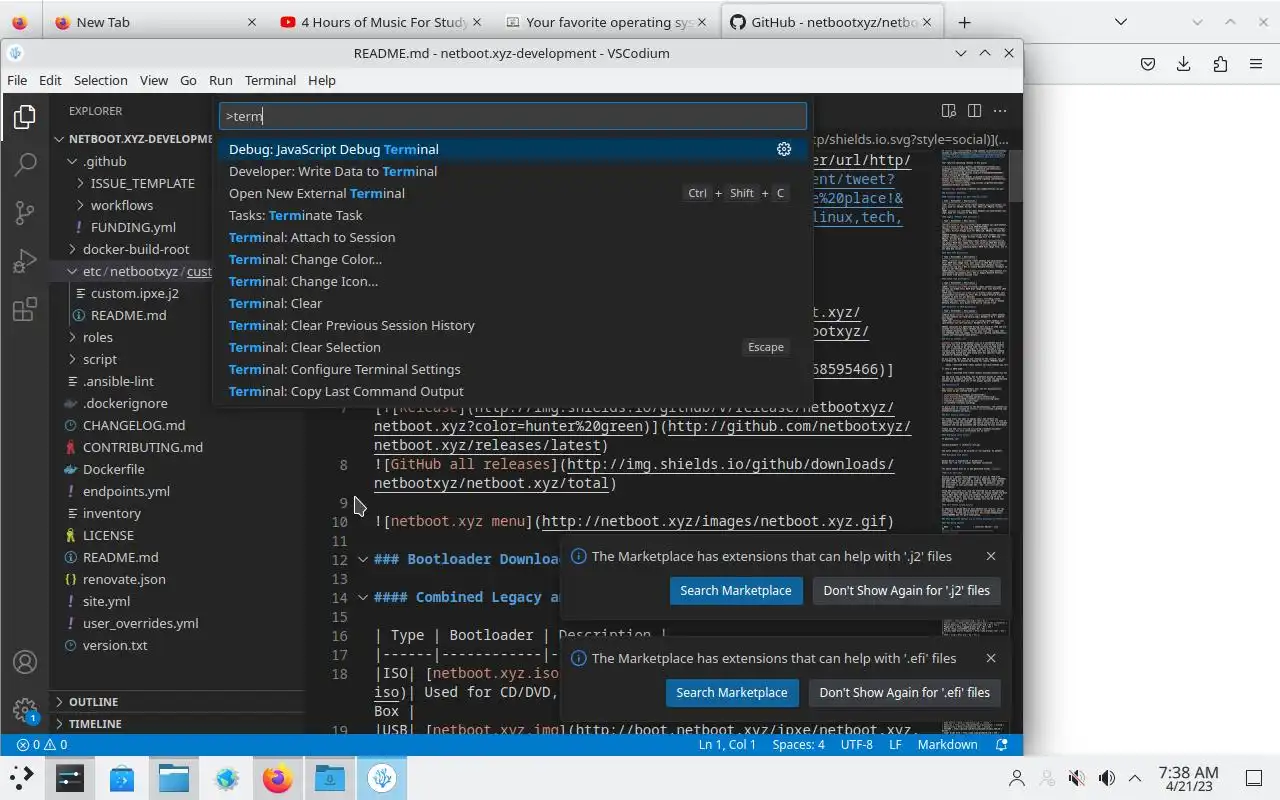Open the Selection menu

pyautogui.click(x=101, y=80)
